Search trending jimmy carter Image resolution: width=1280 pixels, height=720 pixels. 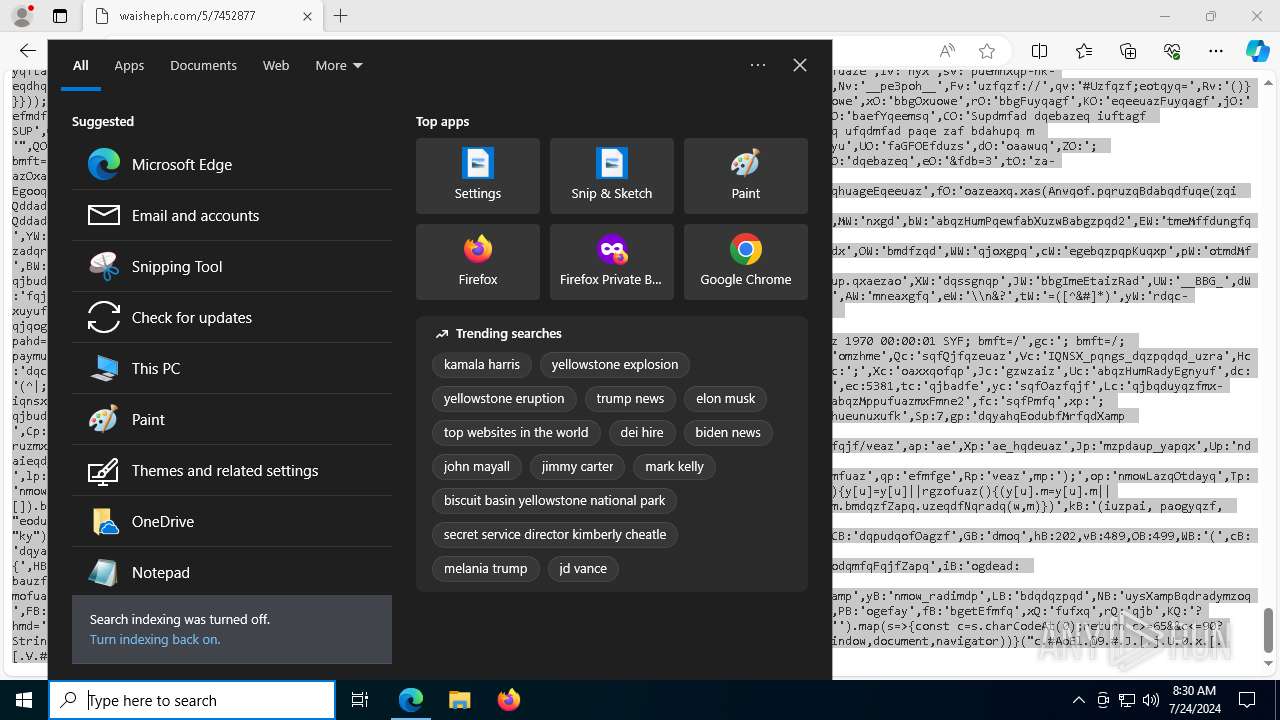click(577, 466)
